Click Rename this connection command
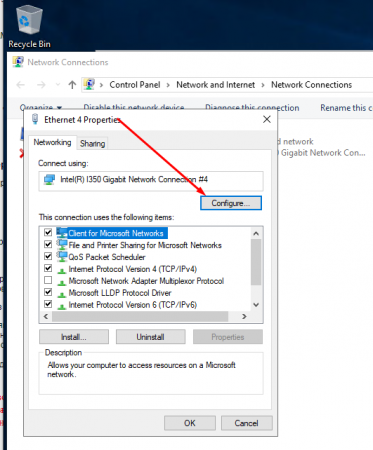The image size is (373, 450). coord(346,108)
